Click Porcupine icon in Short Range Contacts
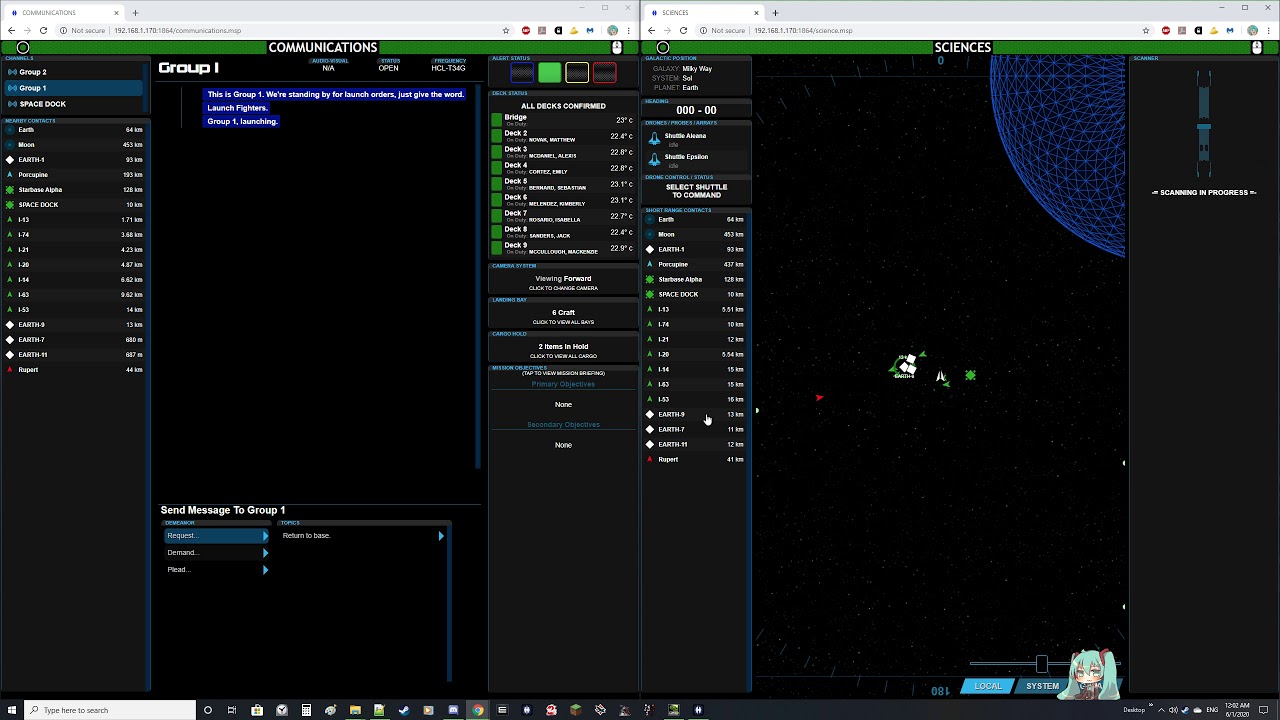The width and height of the screenshot is (1280, 720). 650,265
